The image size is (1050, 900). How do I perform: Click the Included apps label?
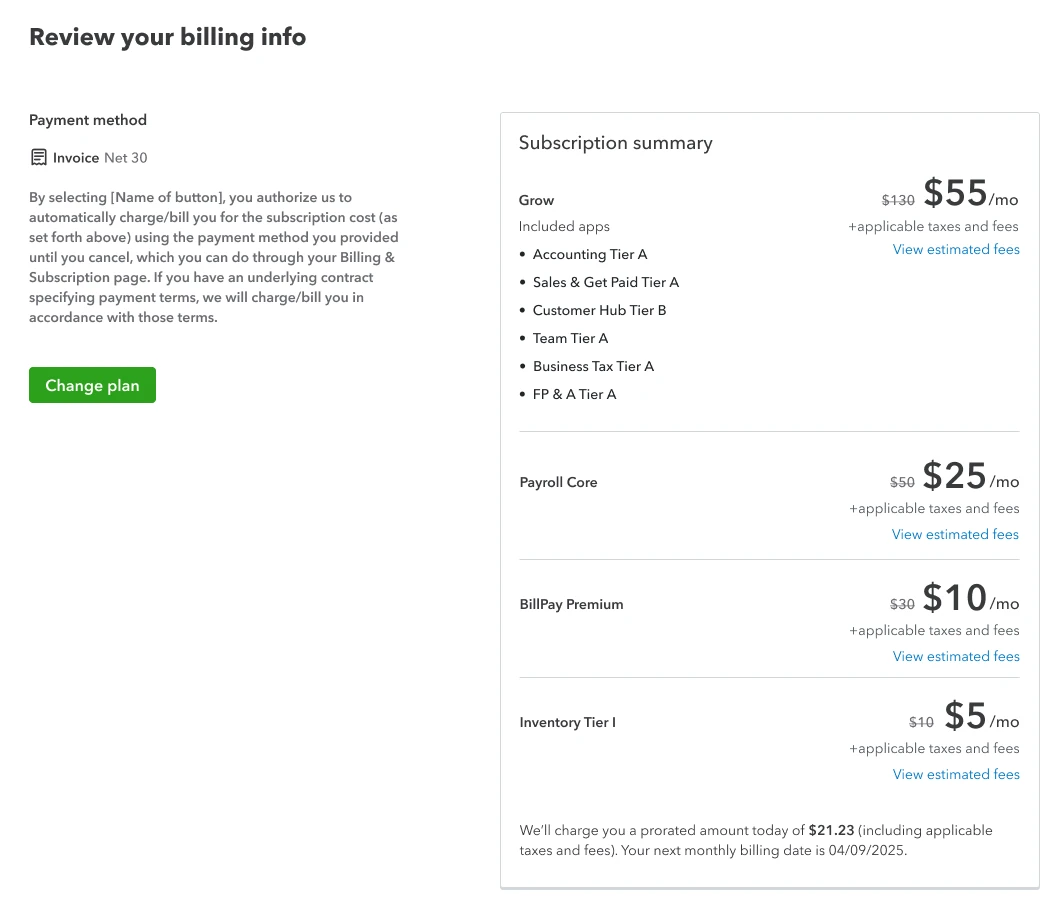coord(564,226)
